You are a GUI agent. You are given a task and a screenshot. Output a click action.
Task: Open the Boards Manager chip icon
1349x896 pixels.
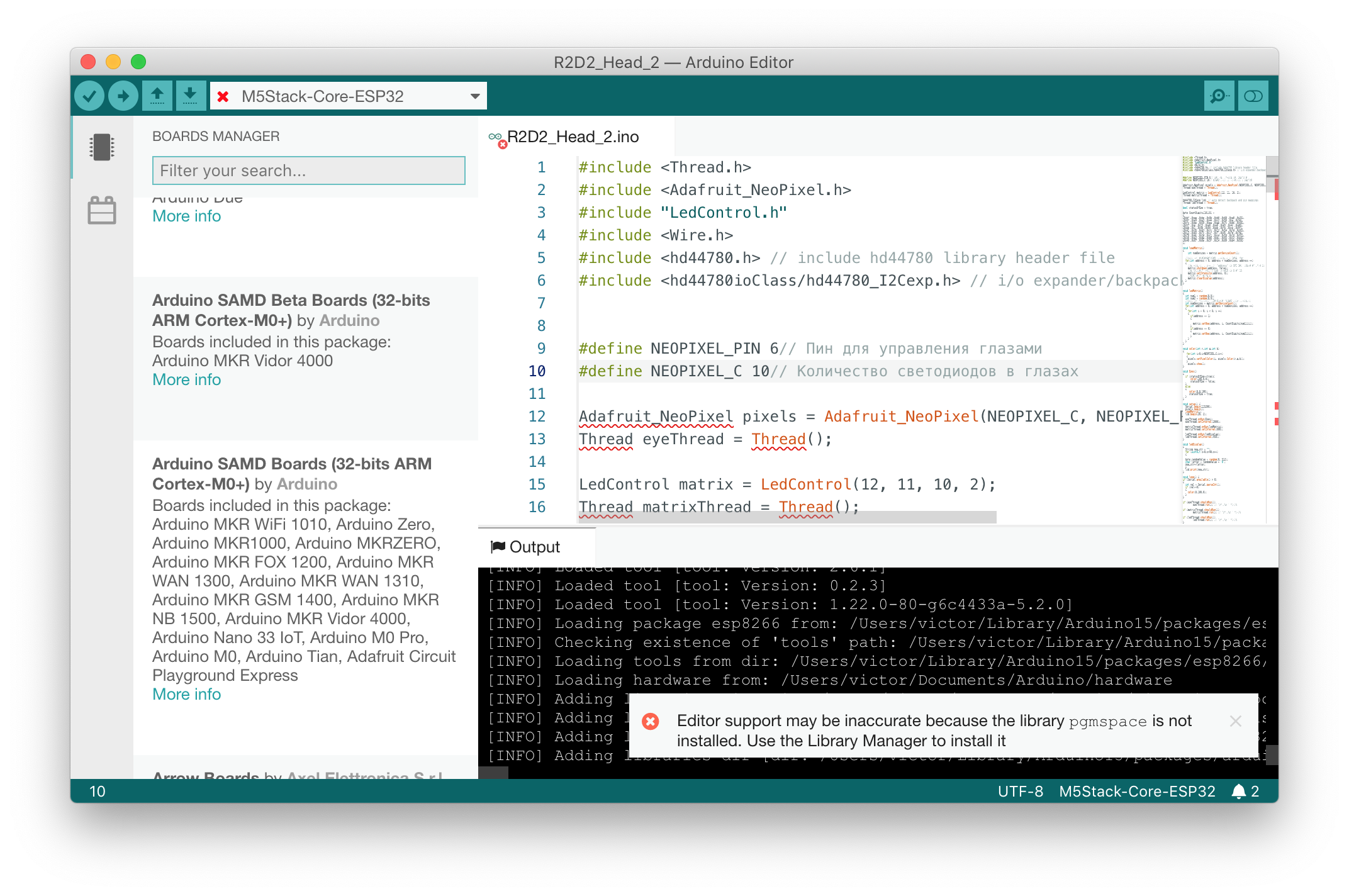101,147
